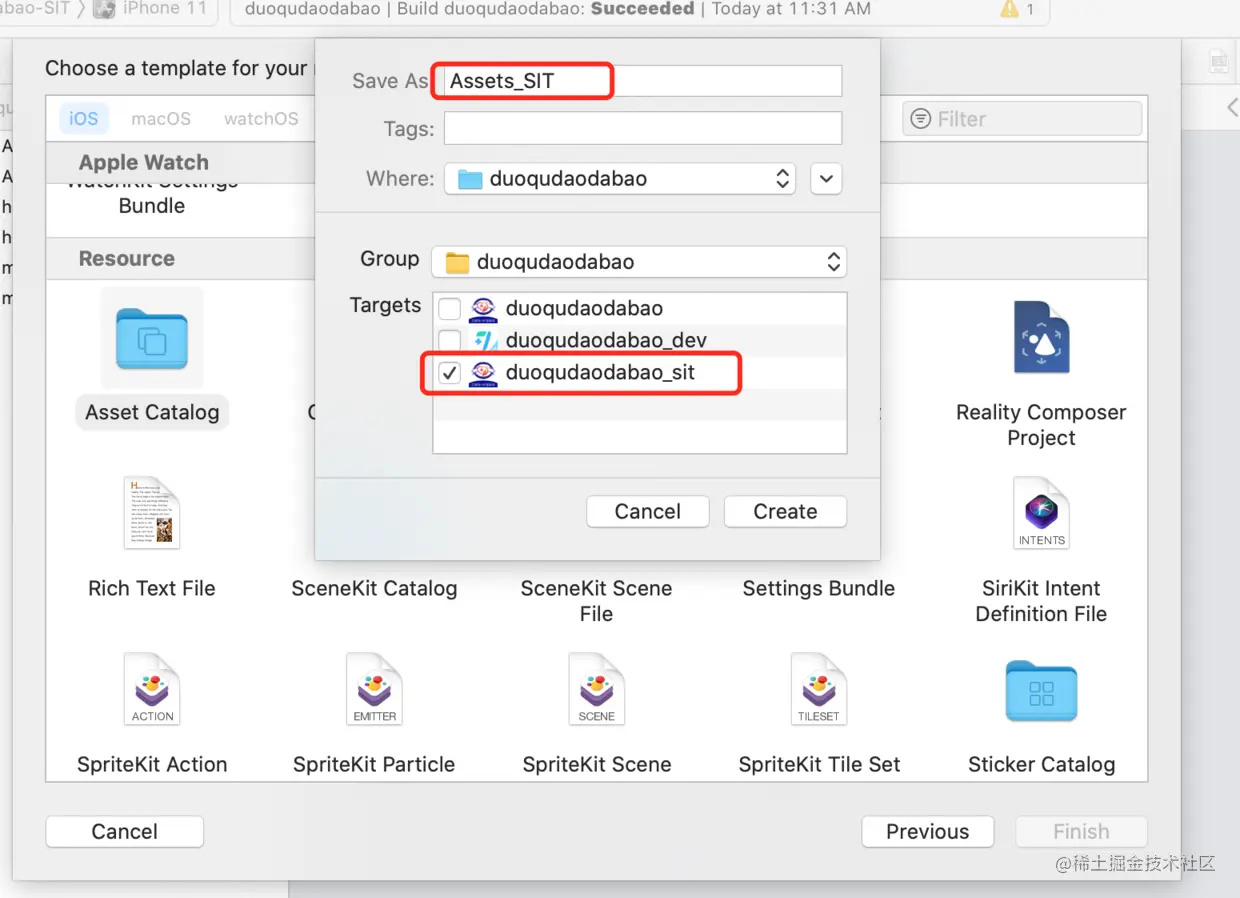Click the filter icon in the Filter field
Viewport: 1240px width, 898px height.
[920, 119]
